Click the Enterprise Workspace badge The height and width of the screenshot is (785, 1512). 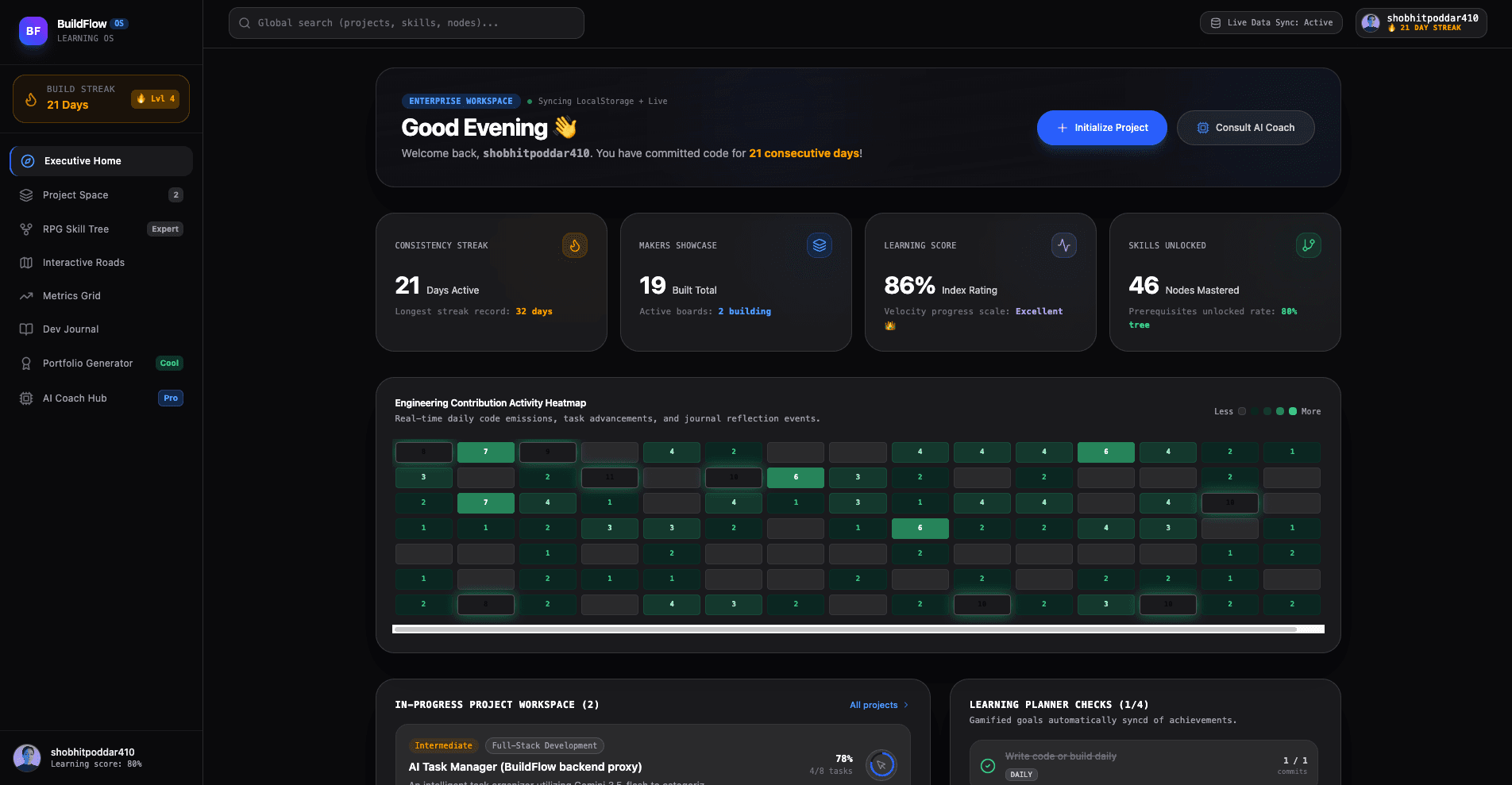(x=461, y=102)
